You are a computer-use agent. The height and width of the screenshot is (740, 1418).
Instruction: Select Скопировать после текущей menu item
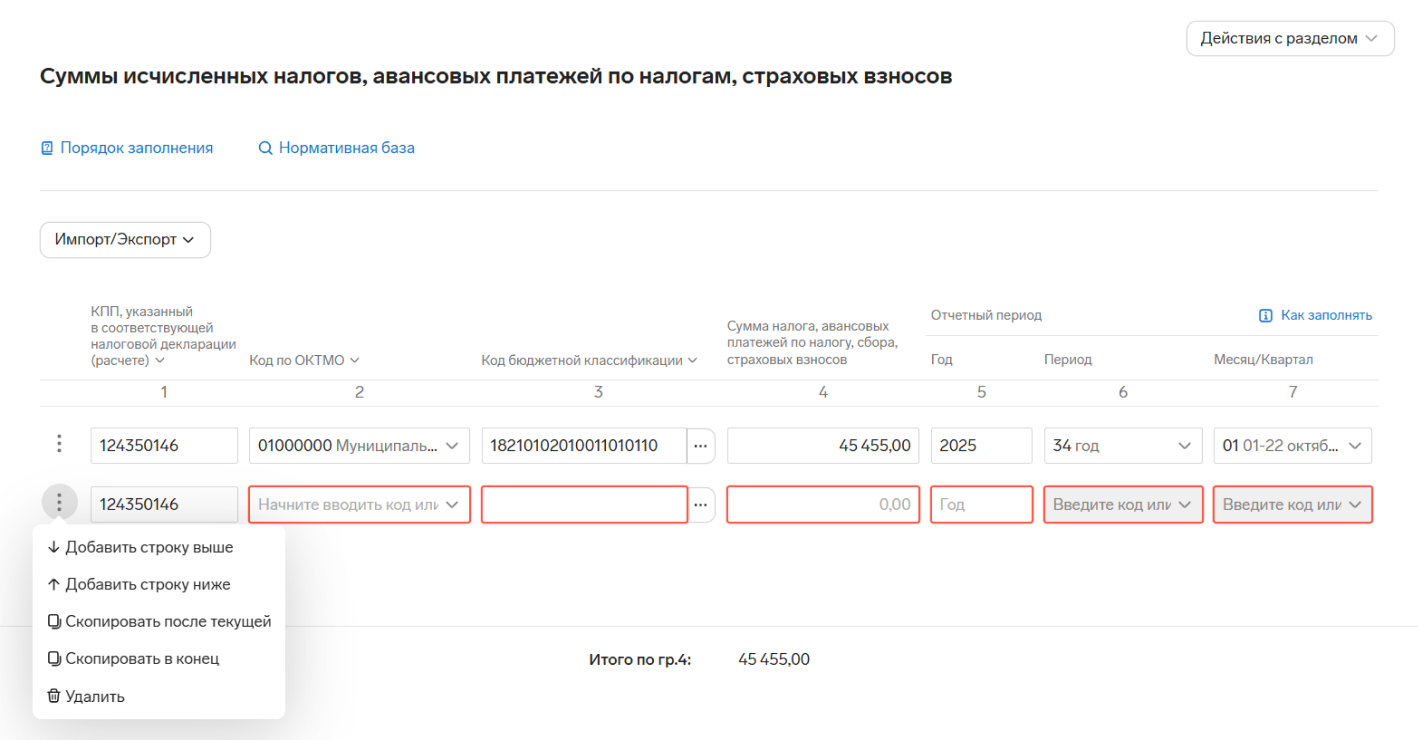(x=168, y=621)
